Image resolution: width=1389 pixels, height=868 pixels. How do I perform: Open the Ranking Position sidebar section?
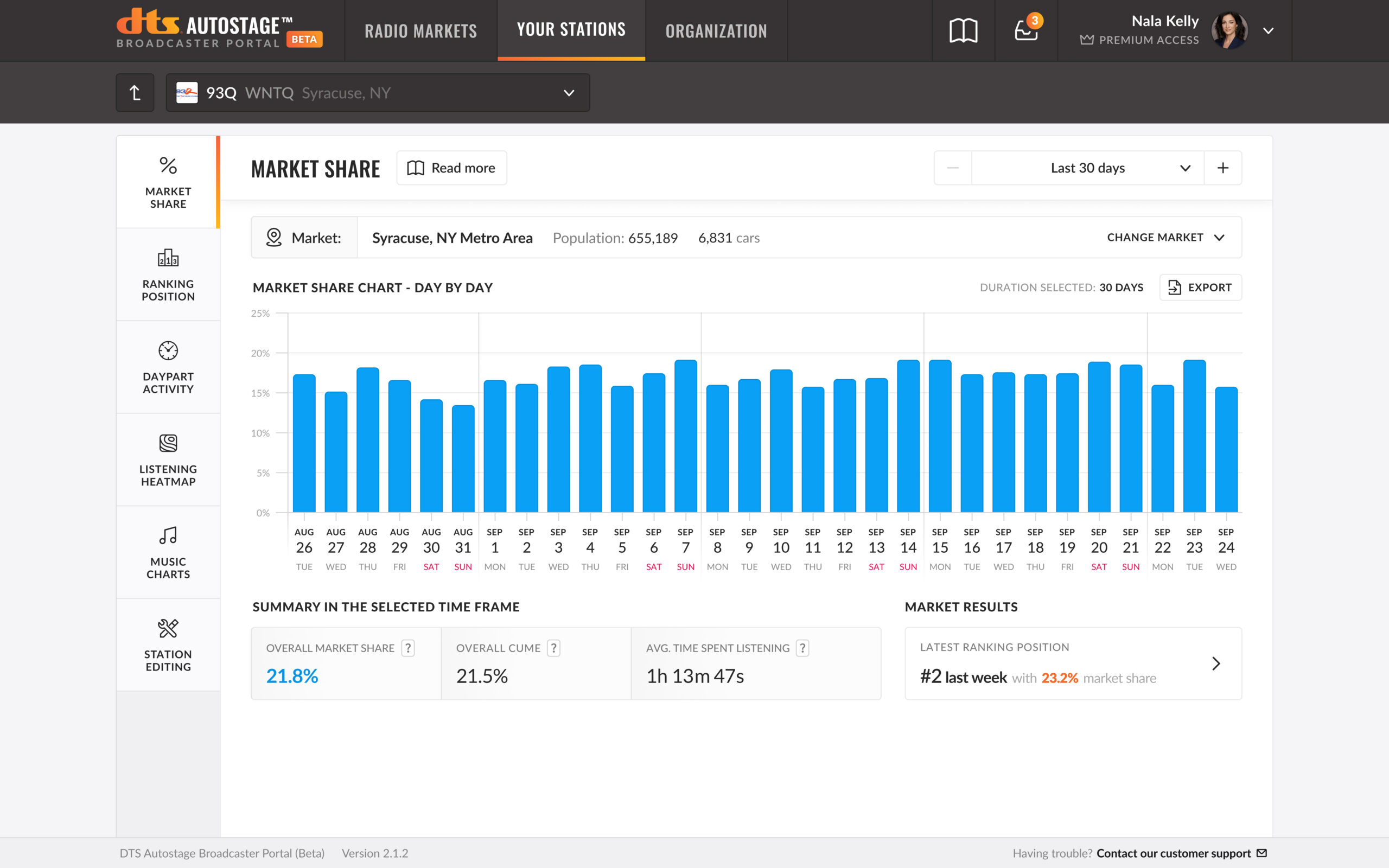(x=168, y=275)
